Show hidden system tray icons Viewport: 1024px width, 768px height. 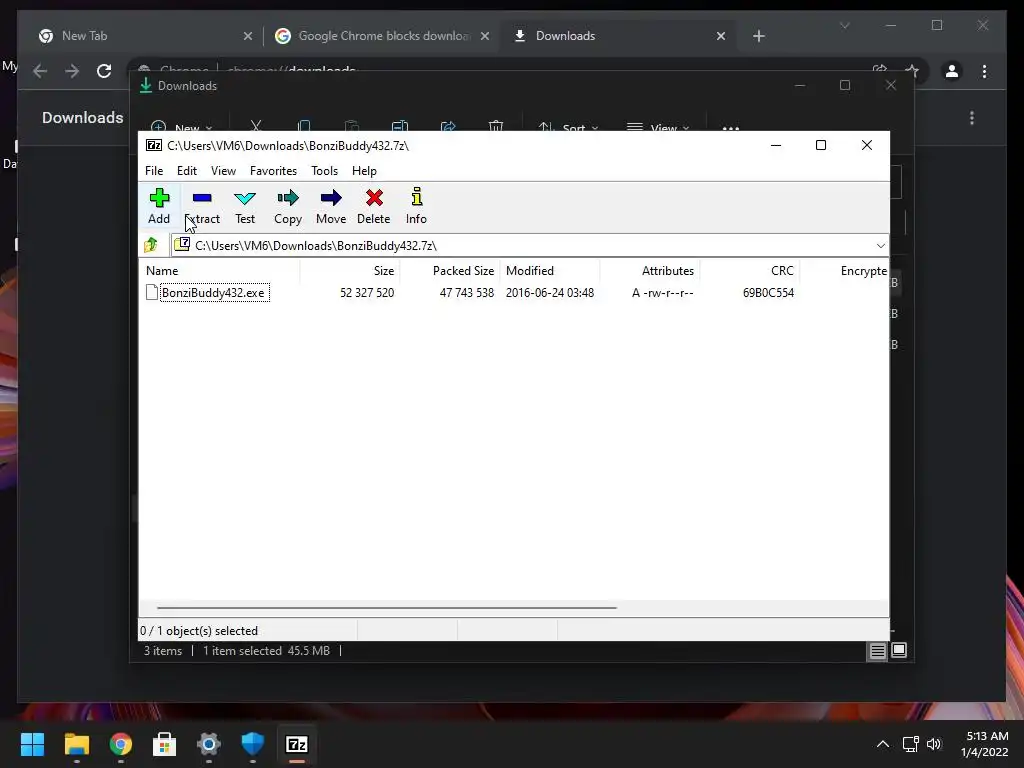point(882,744)
